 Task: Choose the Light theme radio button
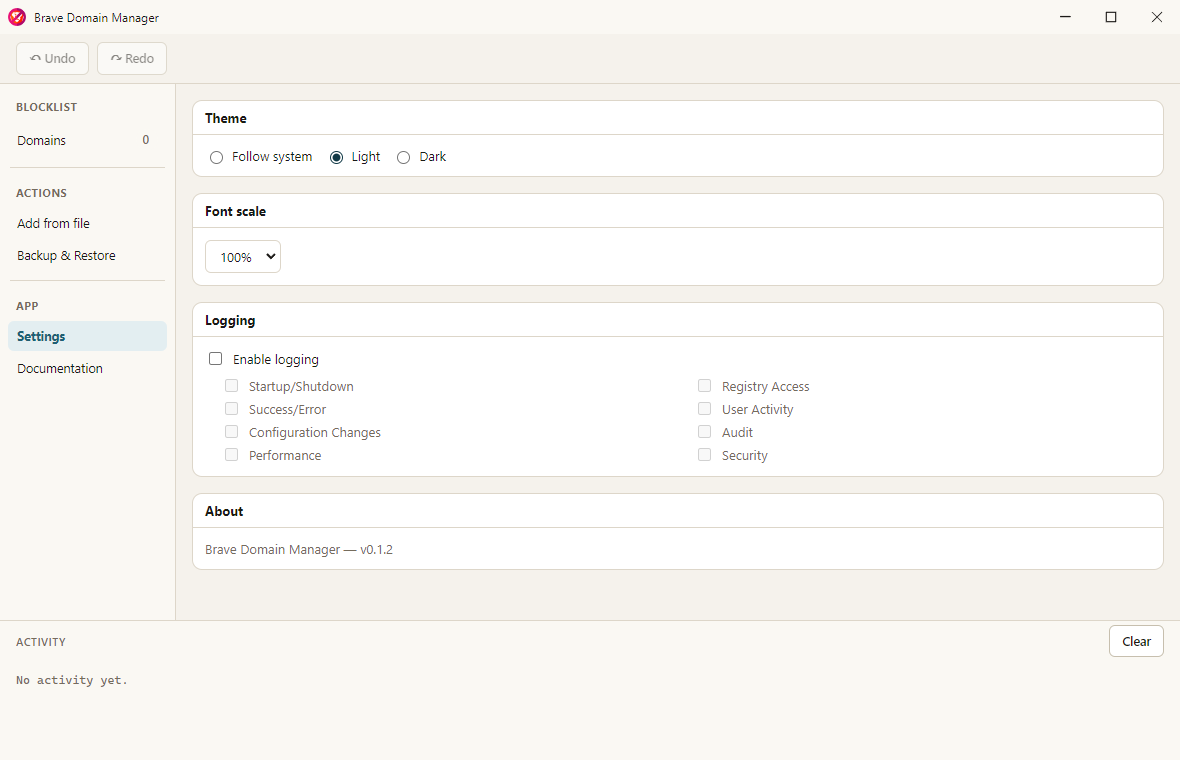336,157
